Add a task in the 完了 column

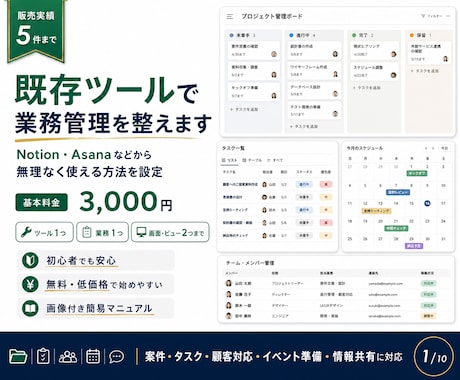point(367,88)
